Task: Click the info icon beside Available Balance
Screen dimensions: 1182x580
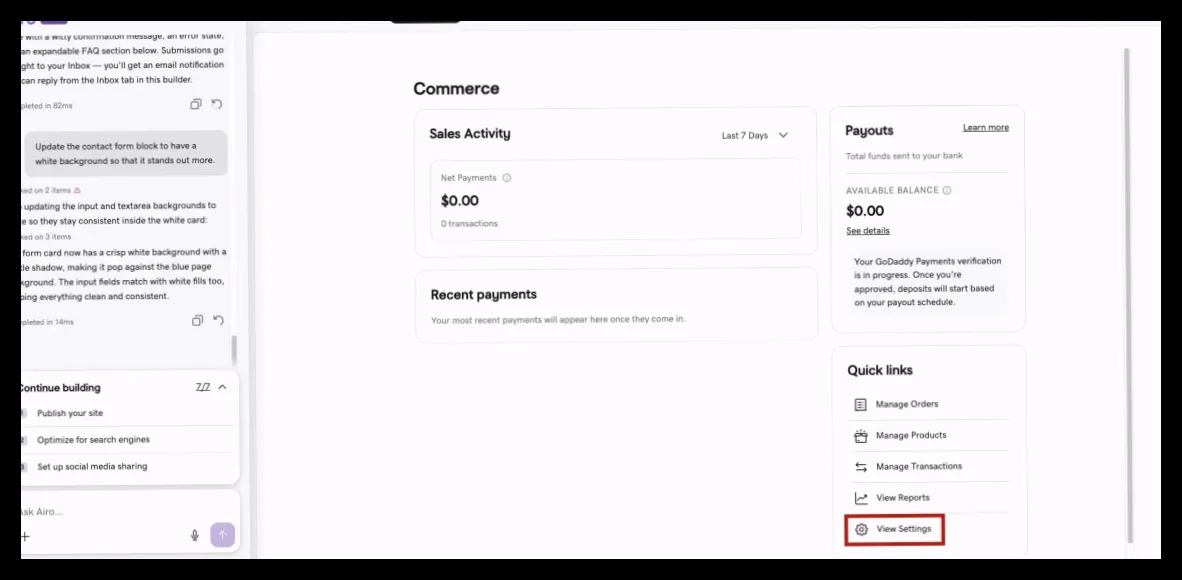Action: (947, 191)
